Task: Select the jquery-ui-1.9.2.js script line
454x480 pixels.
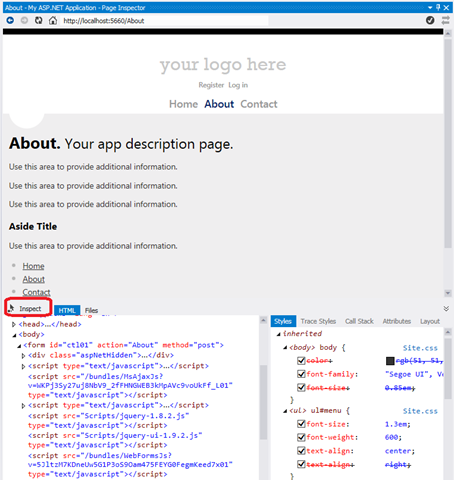Action: pos(115,440)
